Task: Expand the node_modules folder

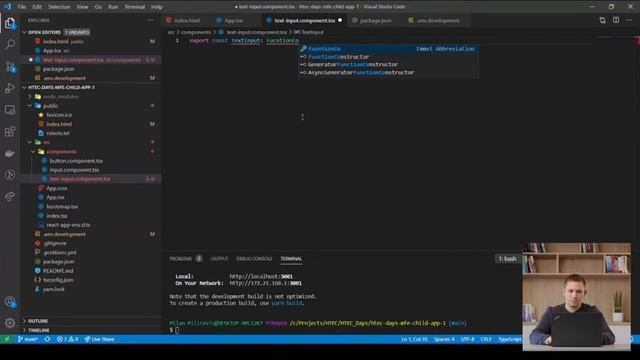Action: (x=91, y=97)
